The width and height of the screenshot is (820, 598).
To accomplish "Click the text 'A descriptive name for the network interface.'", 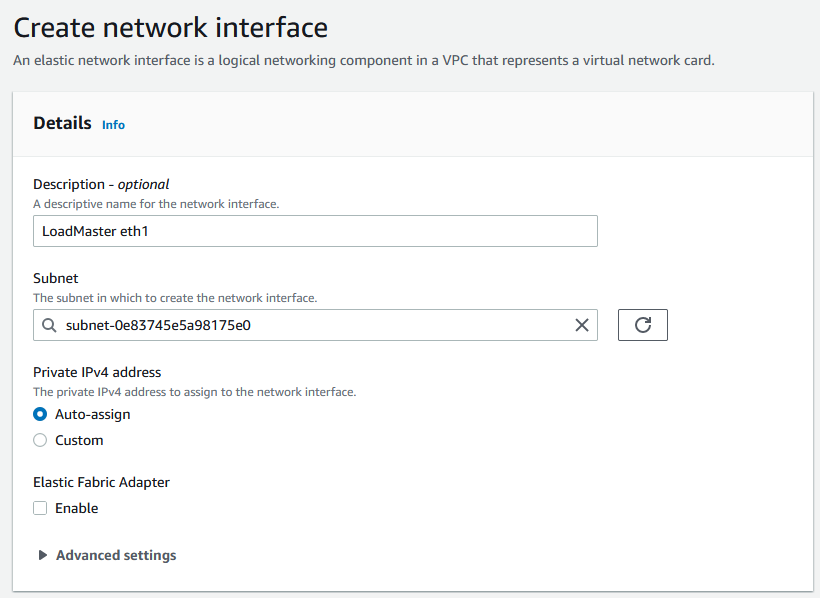I will point(156,204).
